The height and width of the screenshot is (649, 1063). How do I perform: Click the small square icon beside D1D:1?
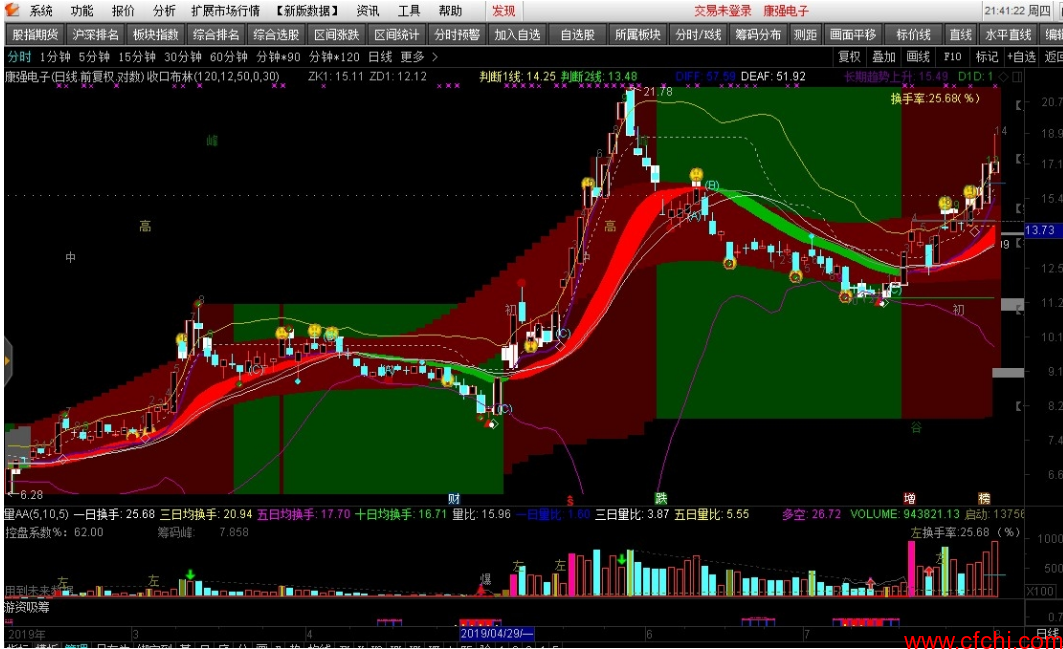[x=1016, y=77]
